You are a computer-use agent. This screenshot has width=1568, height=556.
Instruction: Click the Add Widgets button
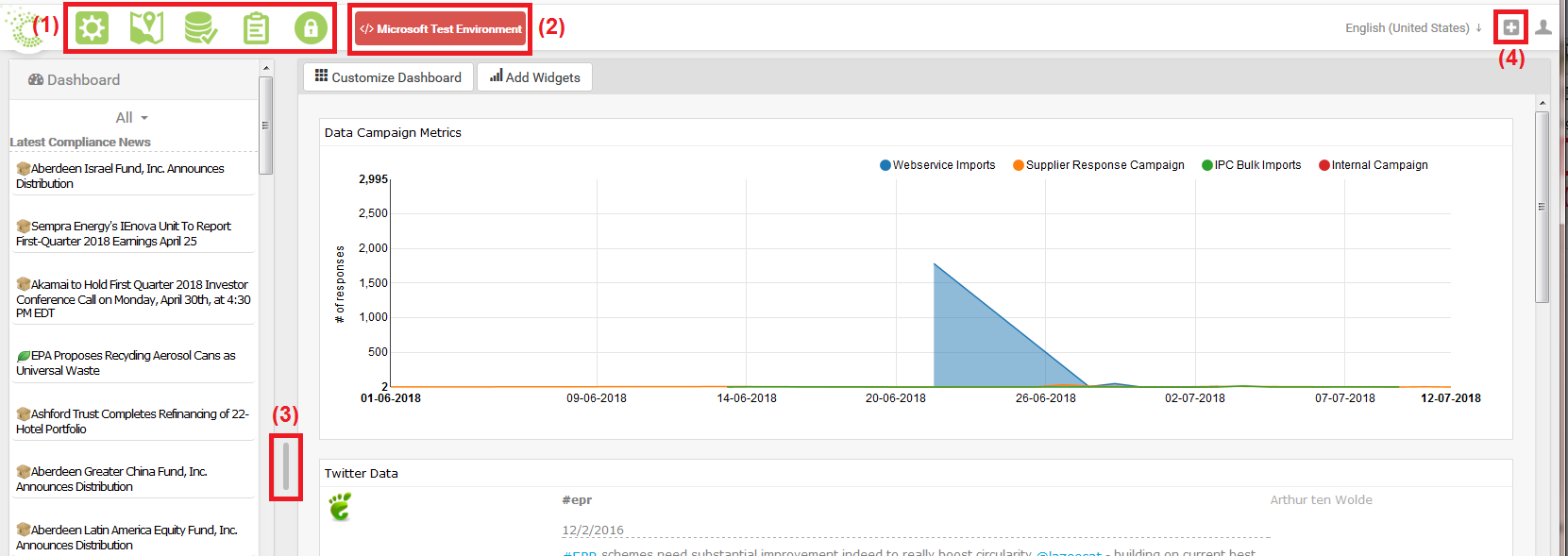coord(535,77)
